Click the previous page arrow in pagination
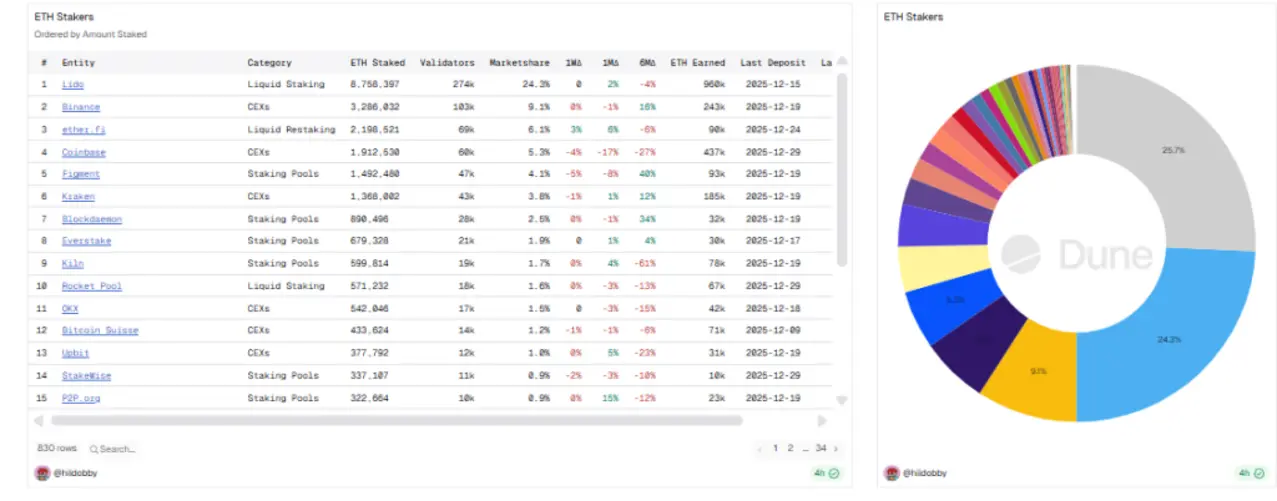Image resolution: width=1277 pixels, height=501 pixels. (760, 449)
